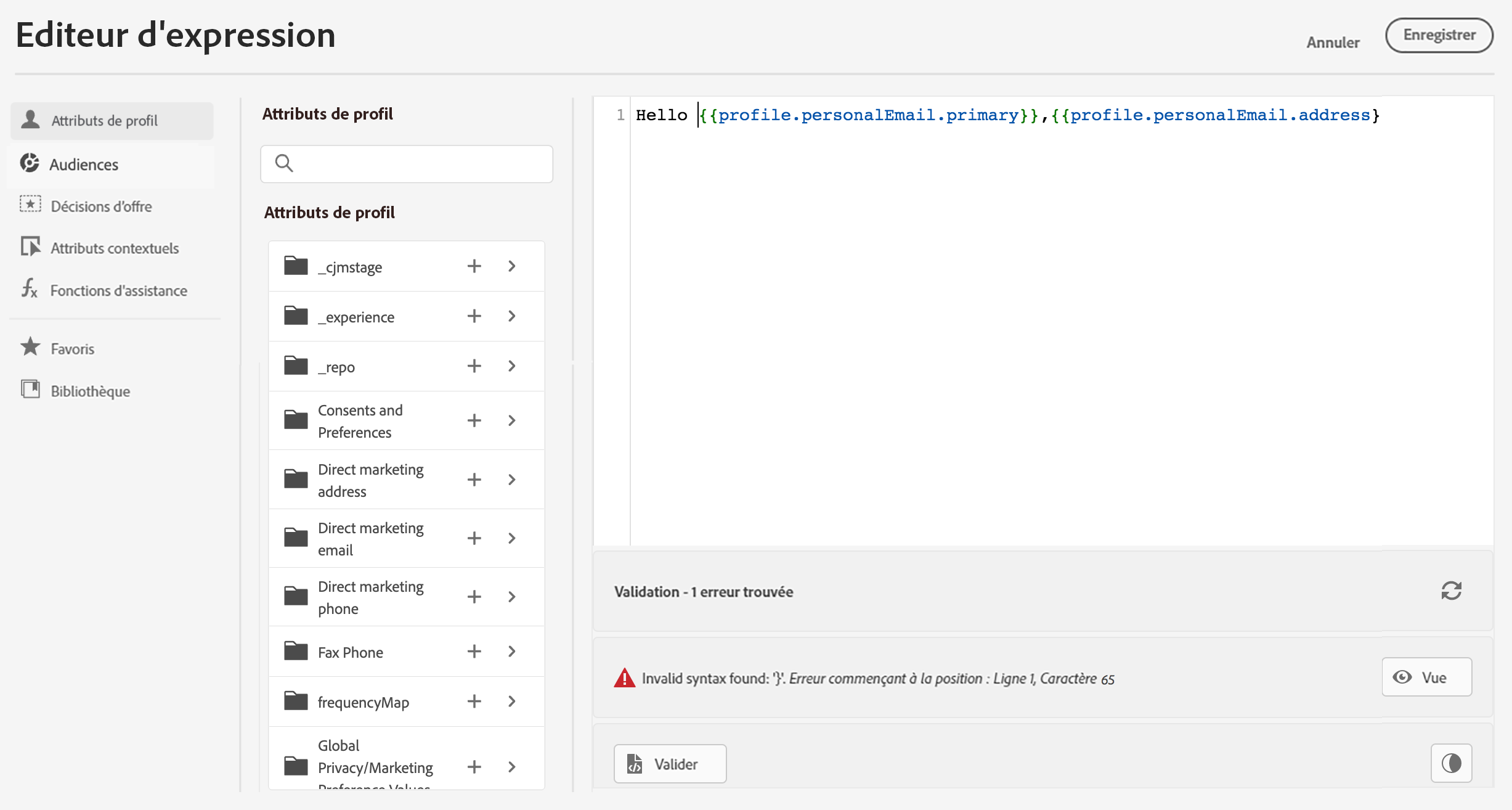Expand the _experience folder chevron
This screenshot has width=1512, height=810.
coord(512,316)
